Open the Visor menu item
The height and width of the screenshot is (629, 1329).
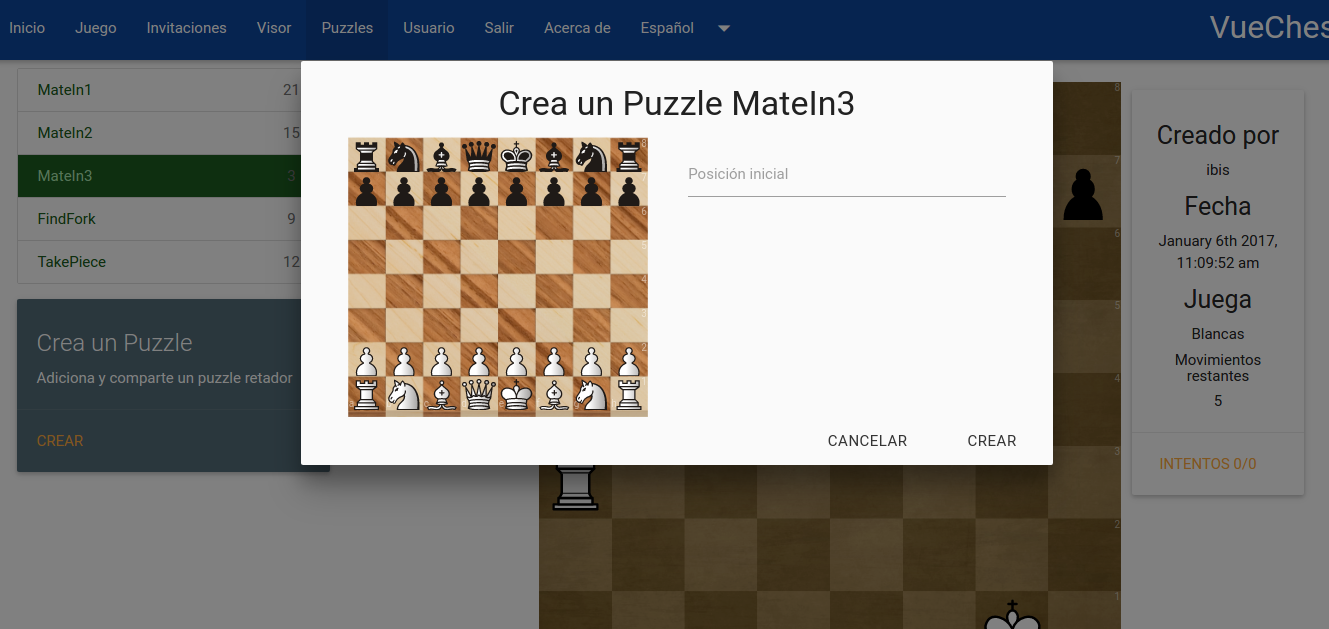click(274, 28)
